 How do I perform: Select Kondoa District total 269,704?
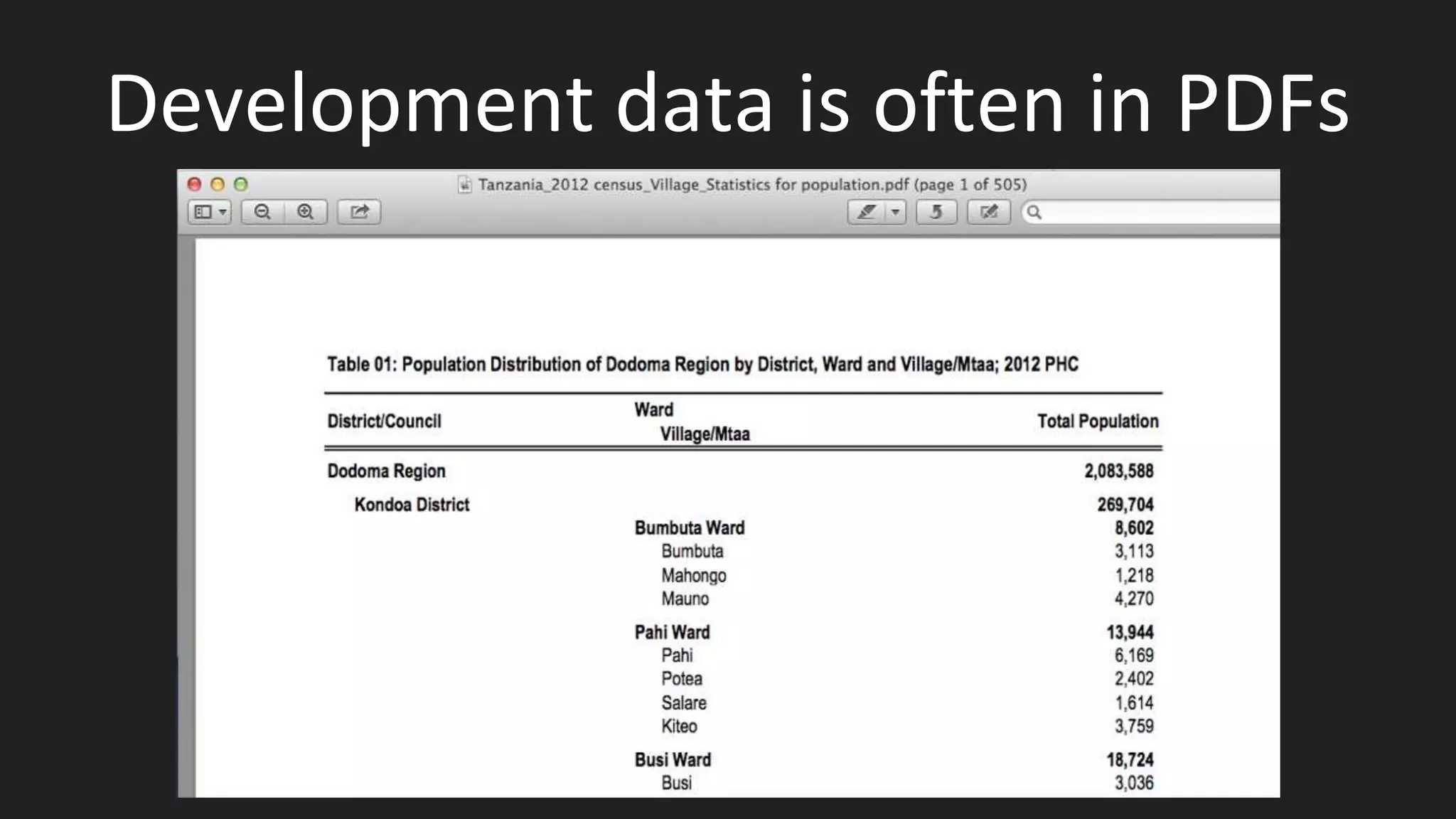[x=1125, y=505]
